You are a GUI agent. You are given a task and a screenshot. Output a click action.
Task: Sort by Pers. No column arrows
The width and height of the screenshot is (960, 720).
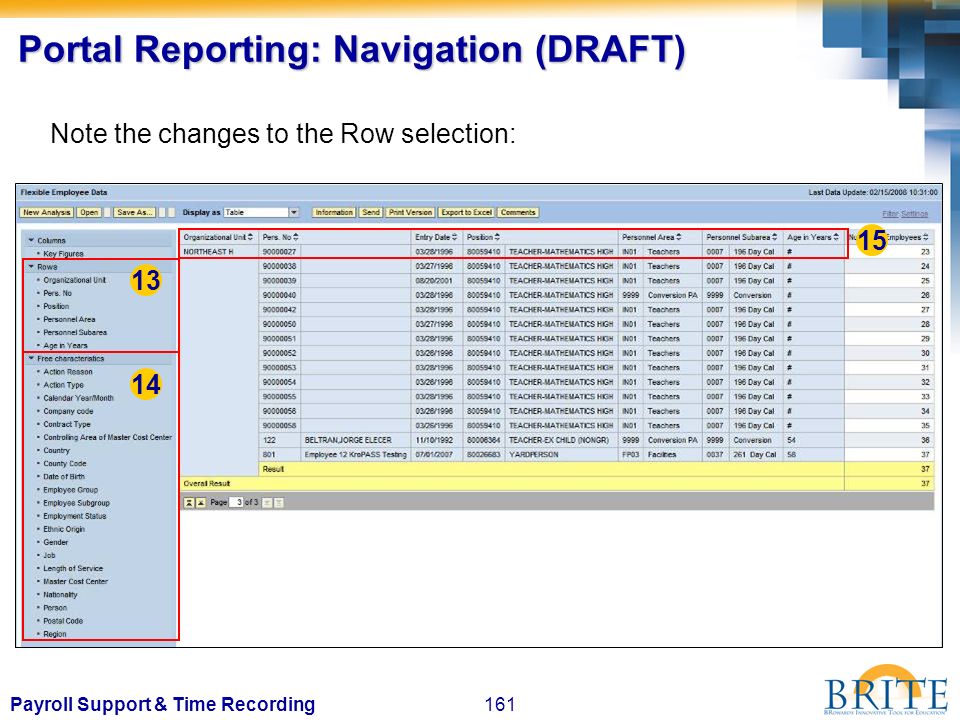(296, 237)
